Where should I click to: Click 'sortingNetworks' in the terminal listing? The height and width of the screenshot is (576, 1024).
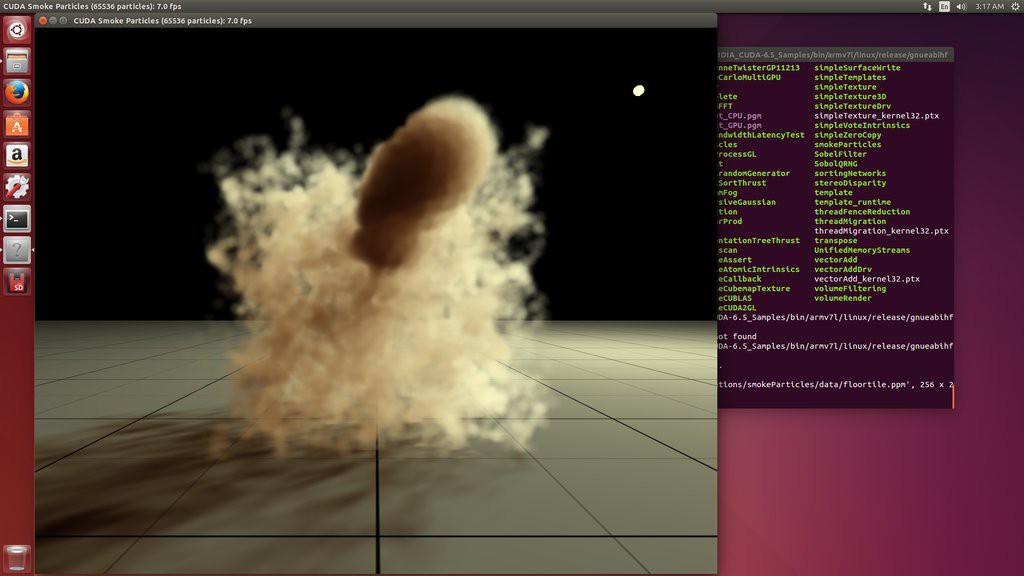pos(850,174)
